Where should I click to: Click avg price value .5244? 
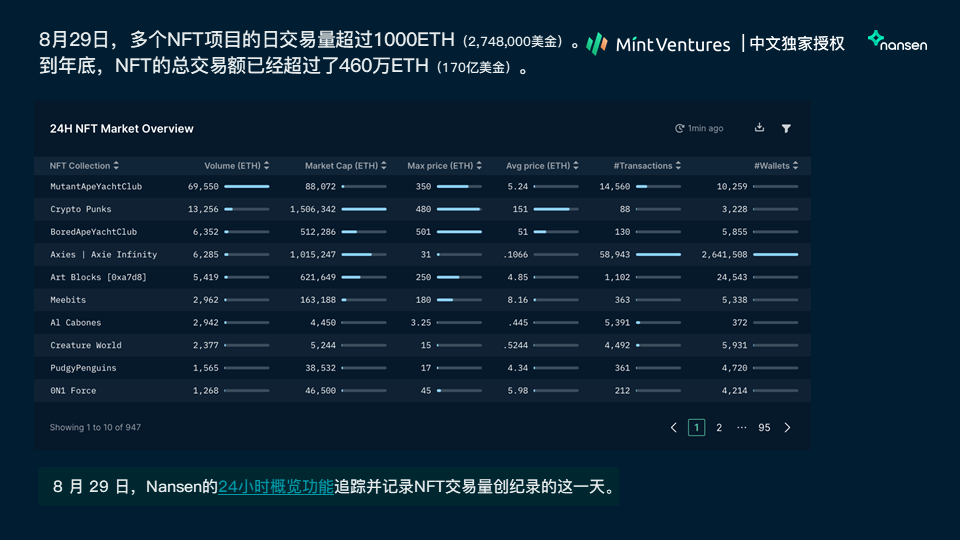[516, 345]
